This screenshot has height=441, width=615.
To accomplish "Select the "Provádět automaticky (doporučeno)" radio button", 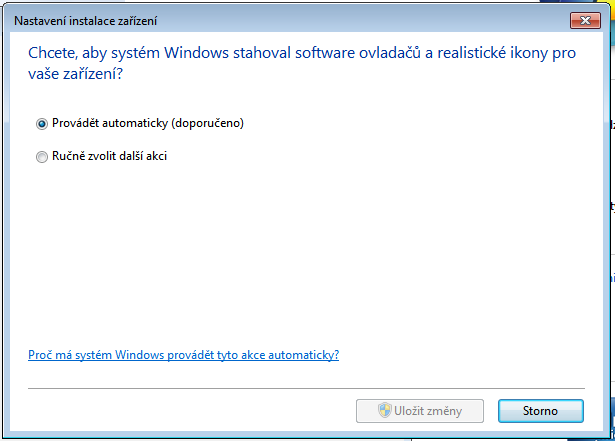I will tap(42, 124).
